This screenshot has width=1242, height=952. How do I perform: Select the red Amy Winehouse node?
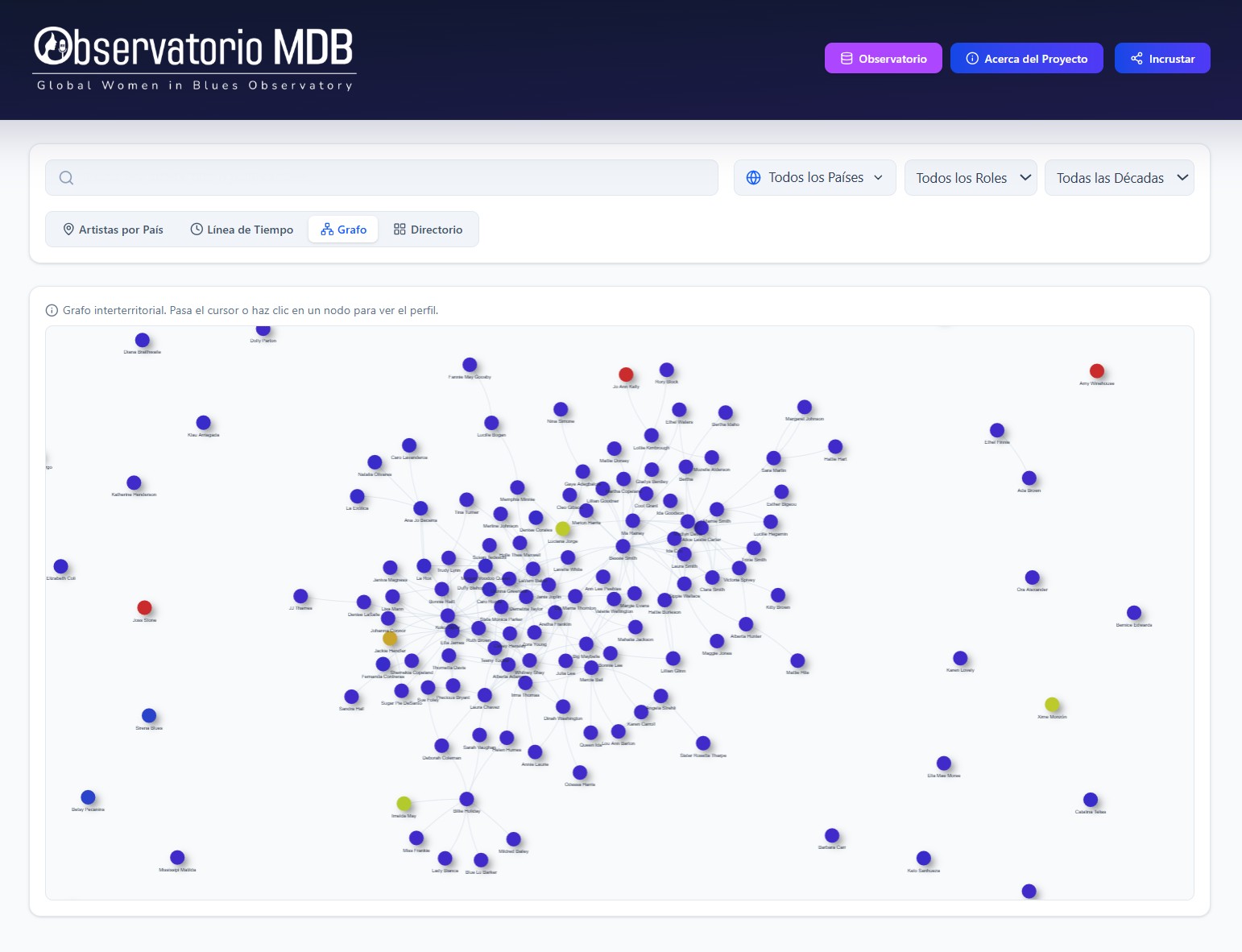[1096, 370]
